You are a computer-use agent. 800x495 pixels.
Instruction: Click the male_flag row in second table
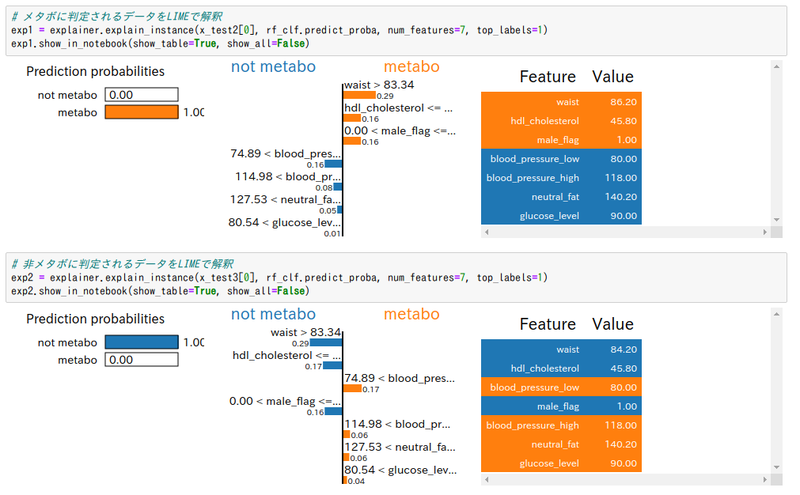tap(561, 406)
